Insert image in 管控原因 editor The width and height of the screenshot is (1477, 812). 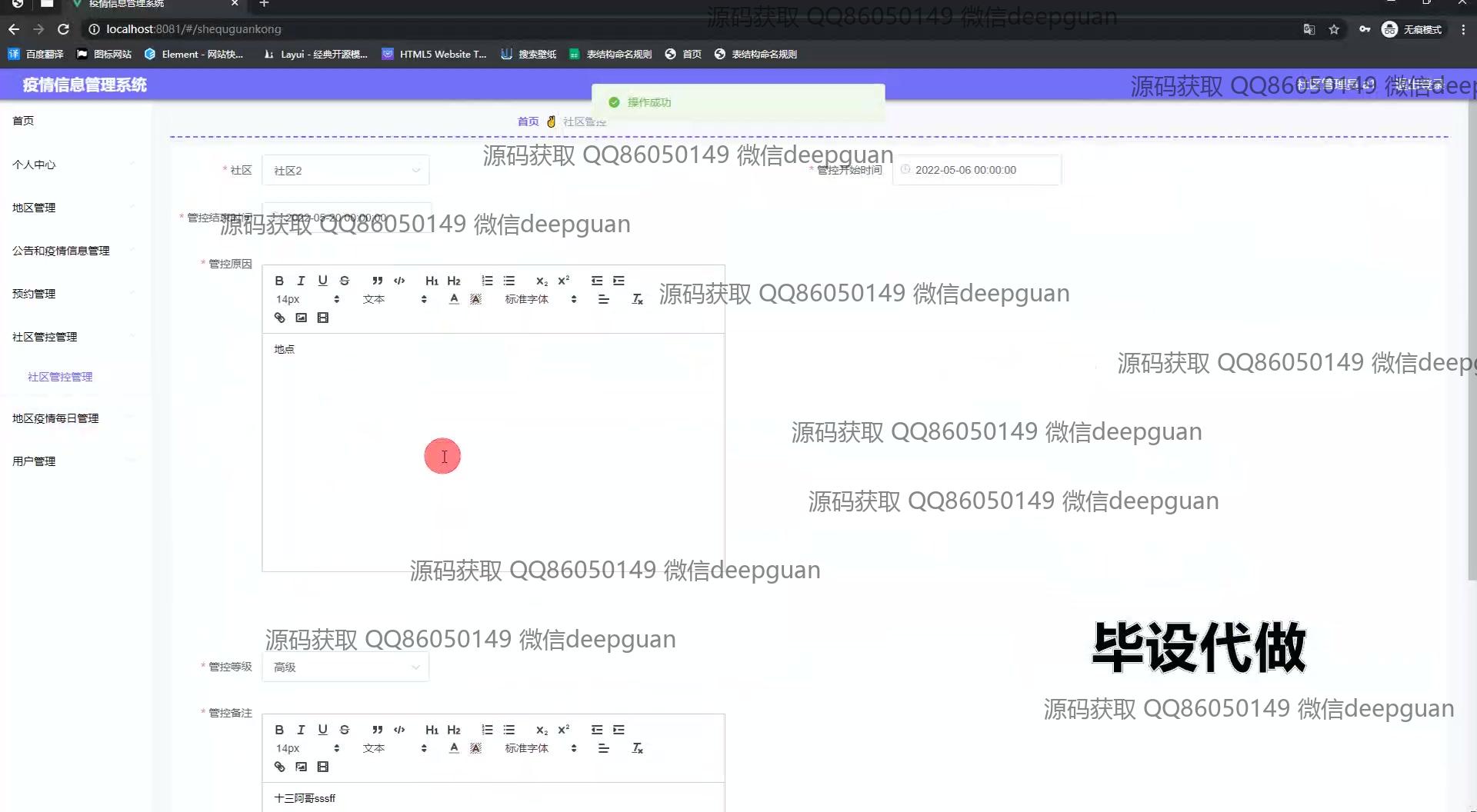301,318
